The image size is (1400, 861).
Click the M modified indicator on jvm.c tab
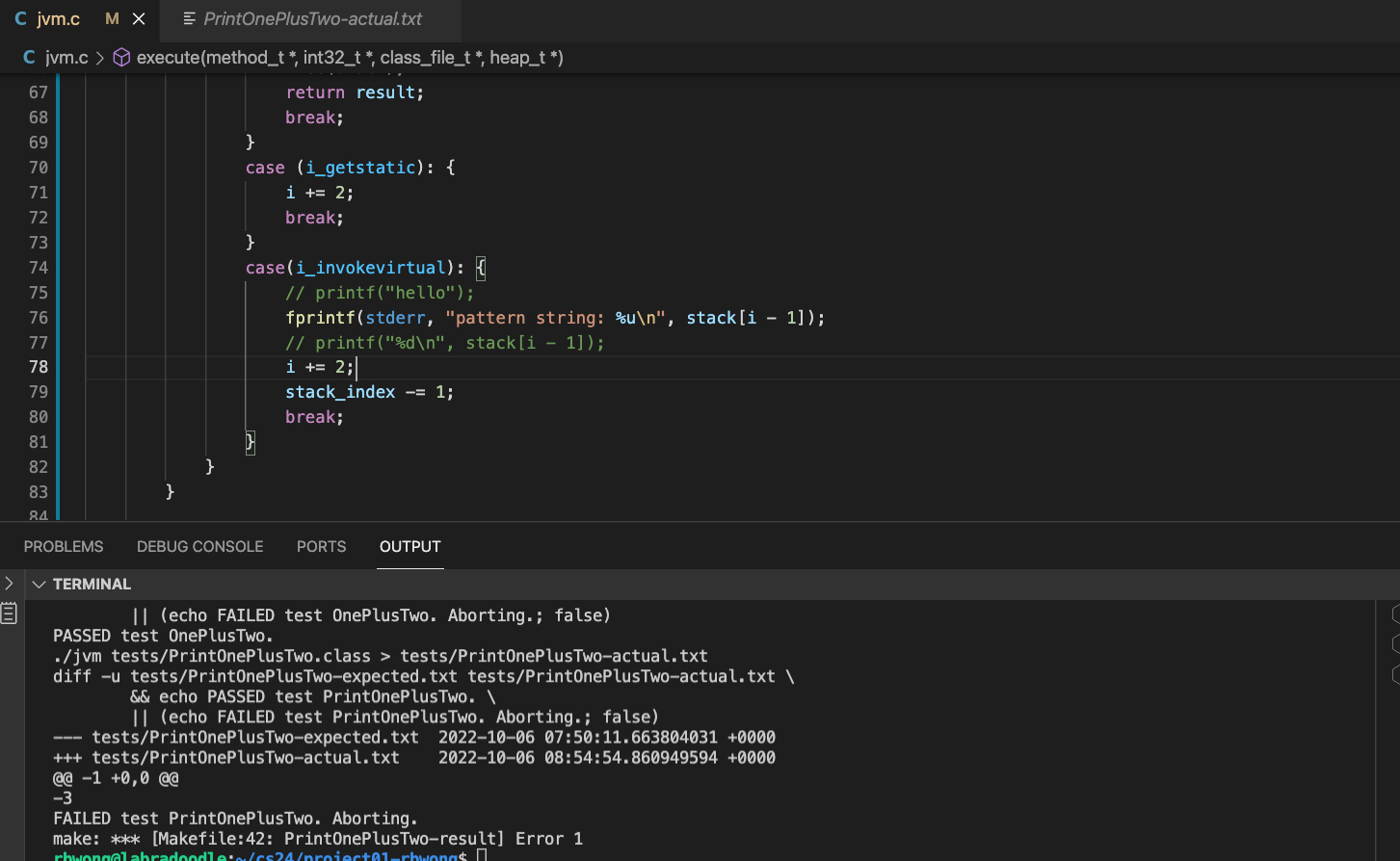pyautogui.click(x=112, y=19)
